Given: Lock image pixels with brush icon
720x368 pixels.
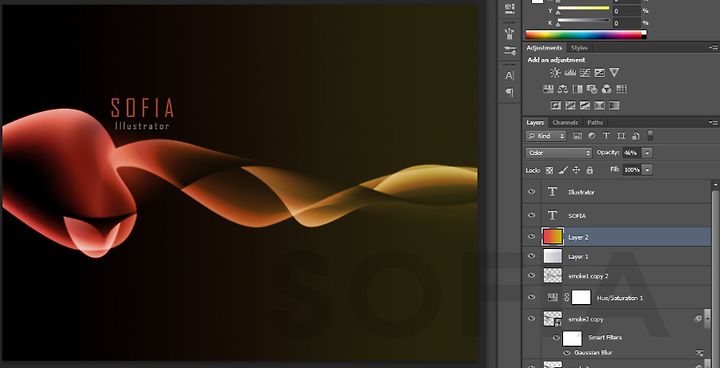Looking at the screenshot, I should (563, 170).
